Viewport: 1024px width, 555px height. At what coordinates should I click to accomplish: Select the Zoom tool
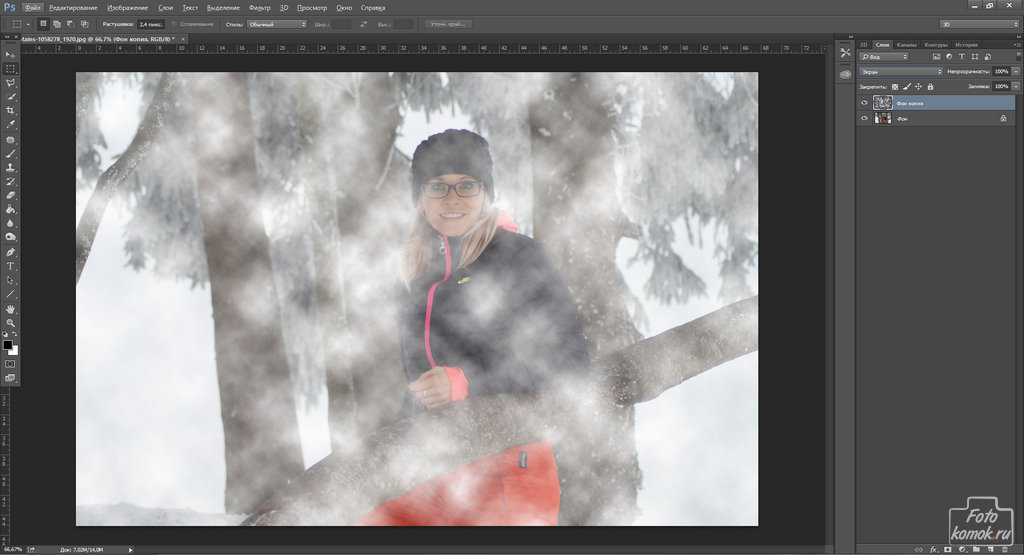click(10, 323)
